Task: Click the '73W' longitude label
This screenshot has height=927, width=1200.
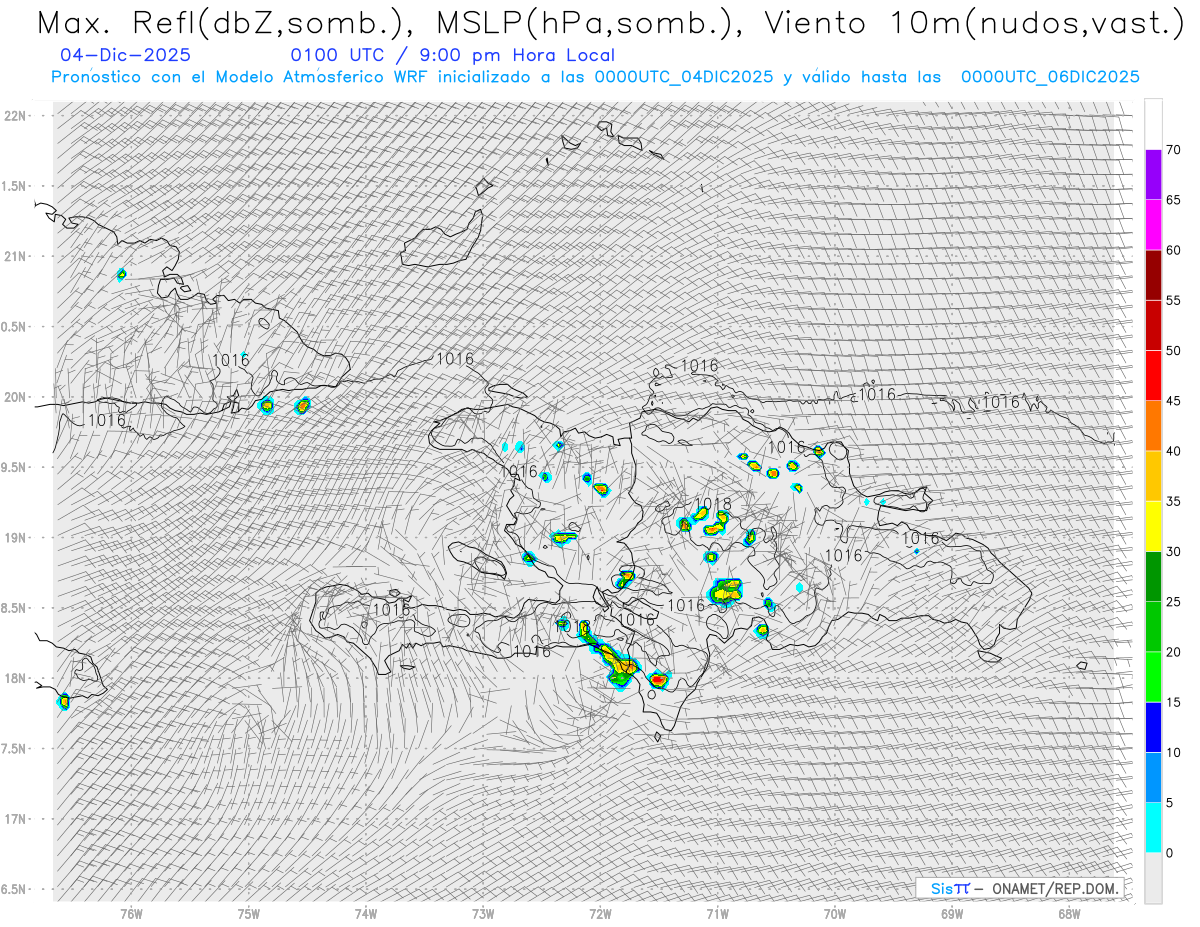Action: point(483,914)
